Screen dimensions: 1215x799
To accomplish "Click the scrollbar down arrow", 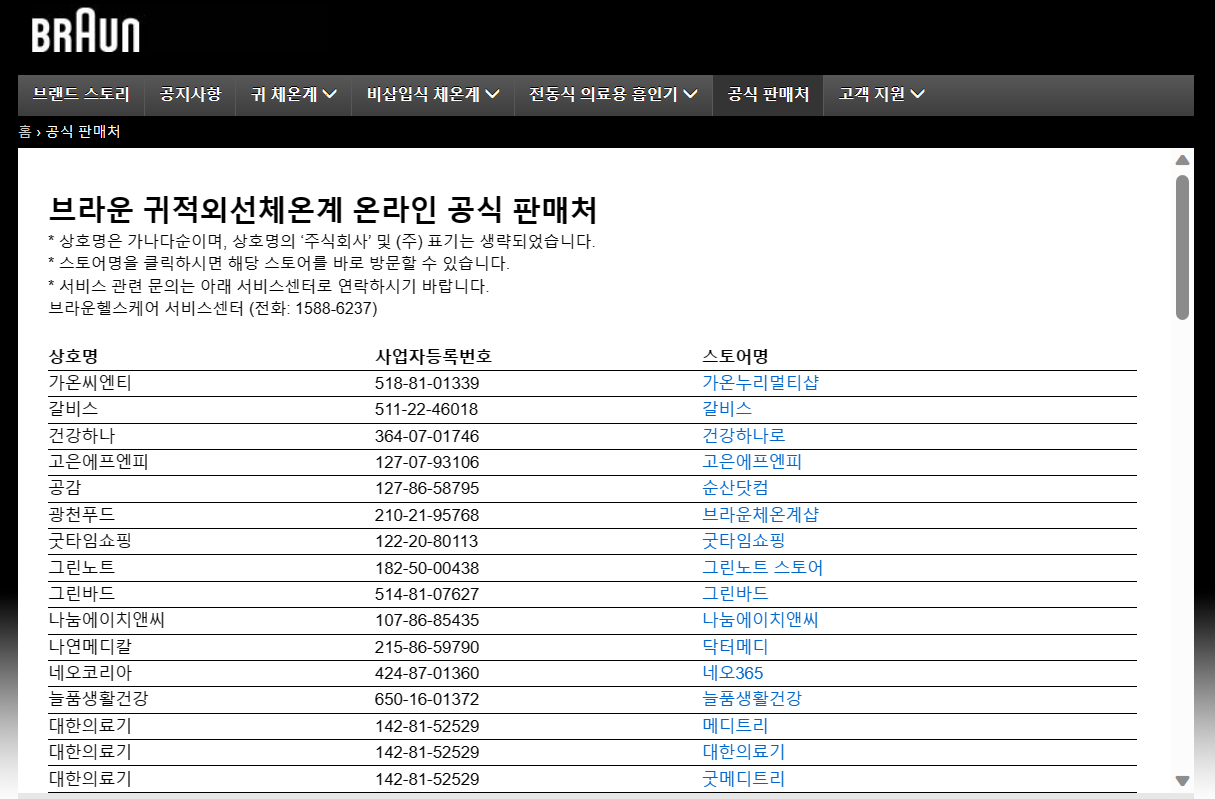I will [x=1182, y=781].
